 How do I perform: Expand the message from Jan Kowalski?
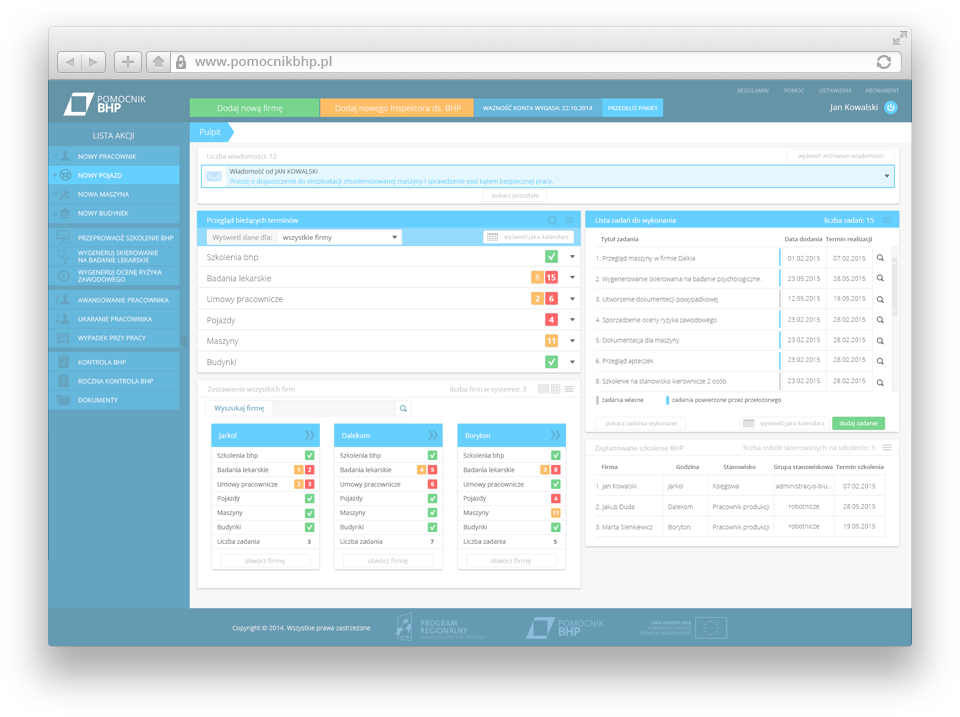pos(886,176)
